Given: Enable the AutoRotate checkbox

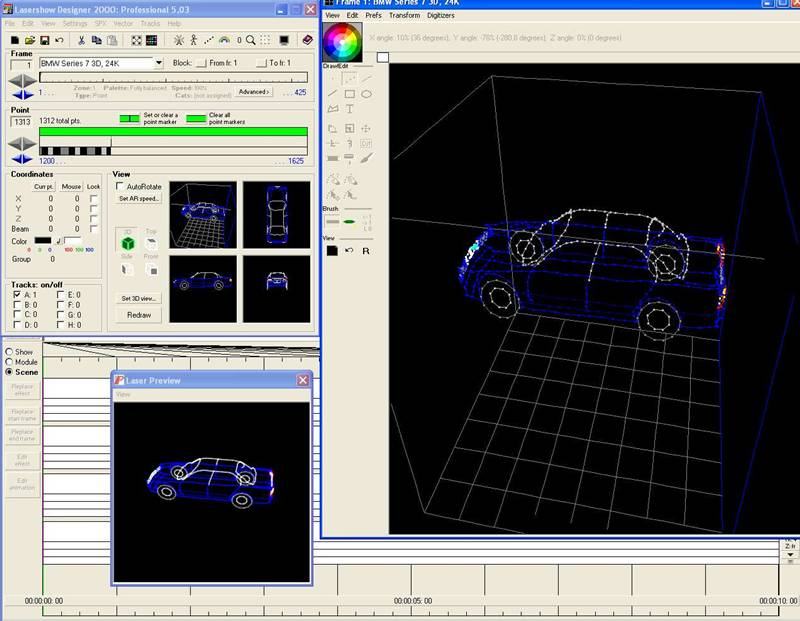Looking at the screenshot, I should pyautogui.click(x=120, y=186).
